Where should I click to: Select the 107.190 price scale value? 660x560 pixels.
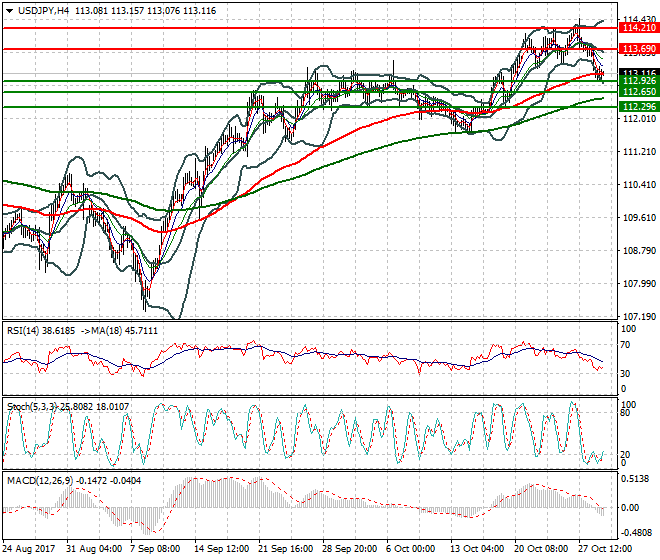pos(639,317)
